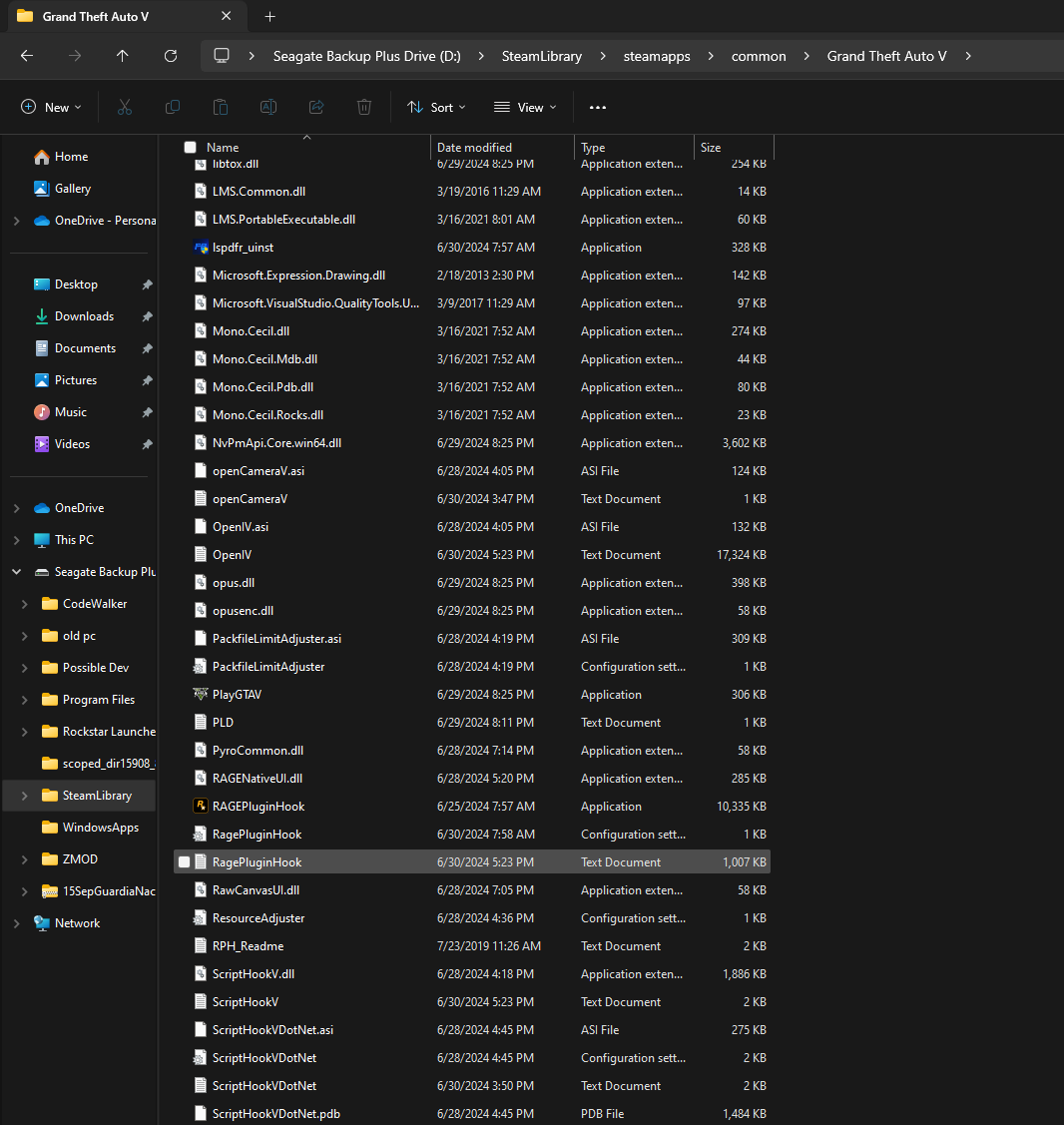Click the Cut scissors icon

click(x=125, y=107)
